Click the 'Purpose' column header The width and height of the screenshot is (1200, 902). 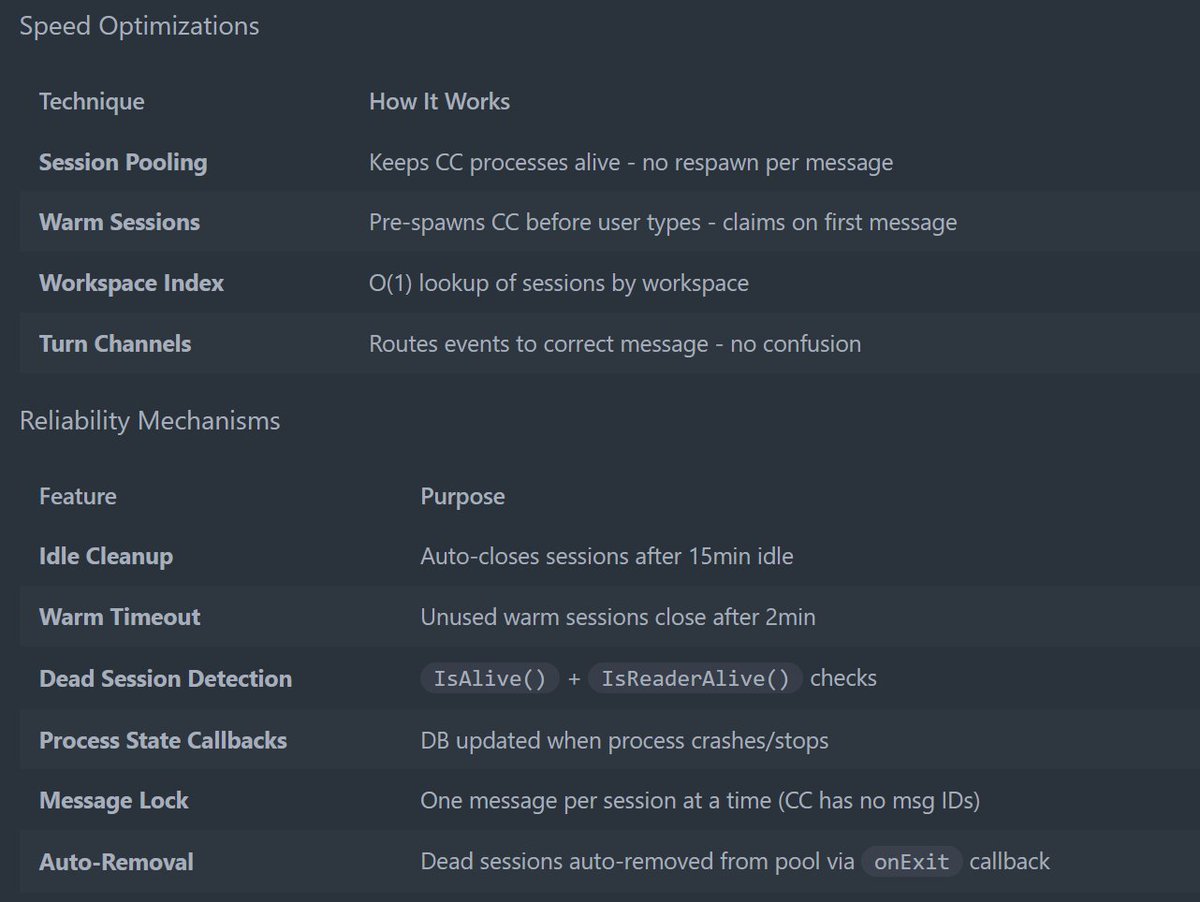pos(463,497)
